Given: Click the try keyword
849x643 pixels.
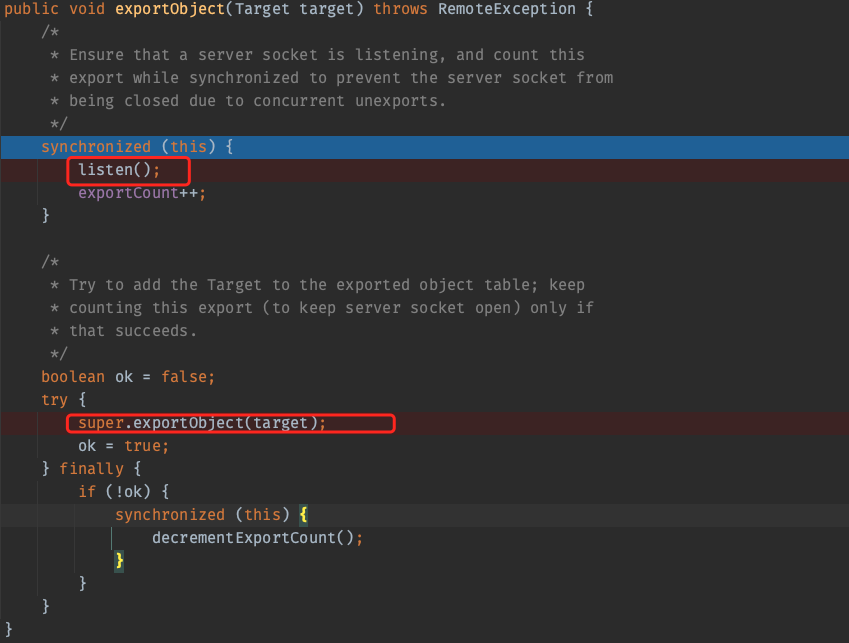Looking at the screenshot, I should pos(54,400).
